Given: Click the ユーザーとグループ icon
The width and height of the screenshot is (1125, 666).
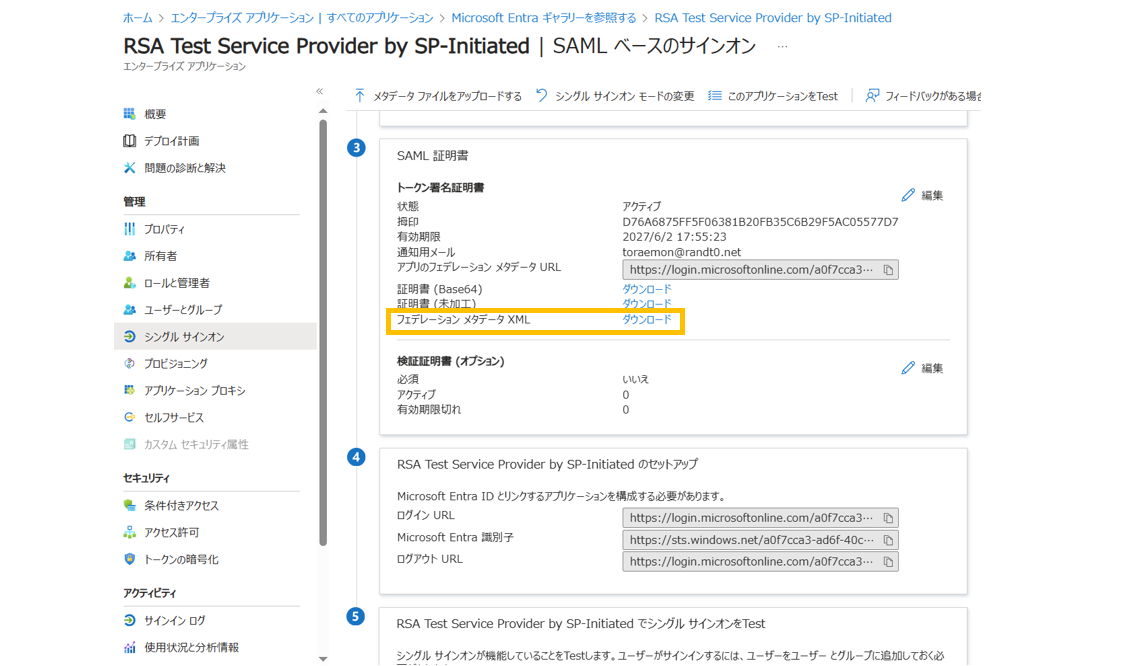Looking at the screenshot, I should [x=129, y=309].
